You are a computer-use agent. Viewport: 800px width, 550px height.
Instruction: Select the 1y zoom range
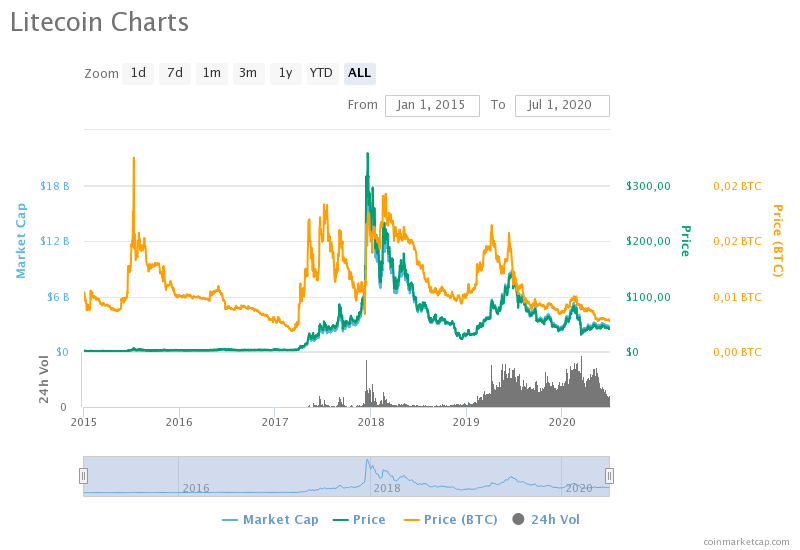click(x=286, y=73)
